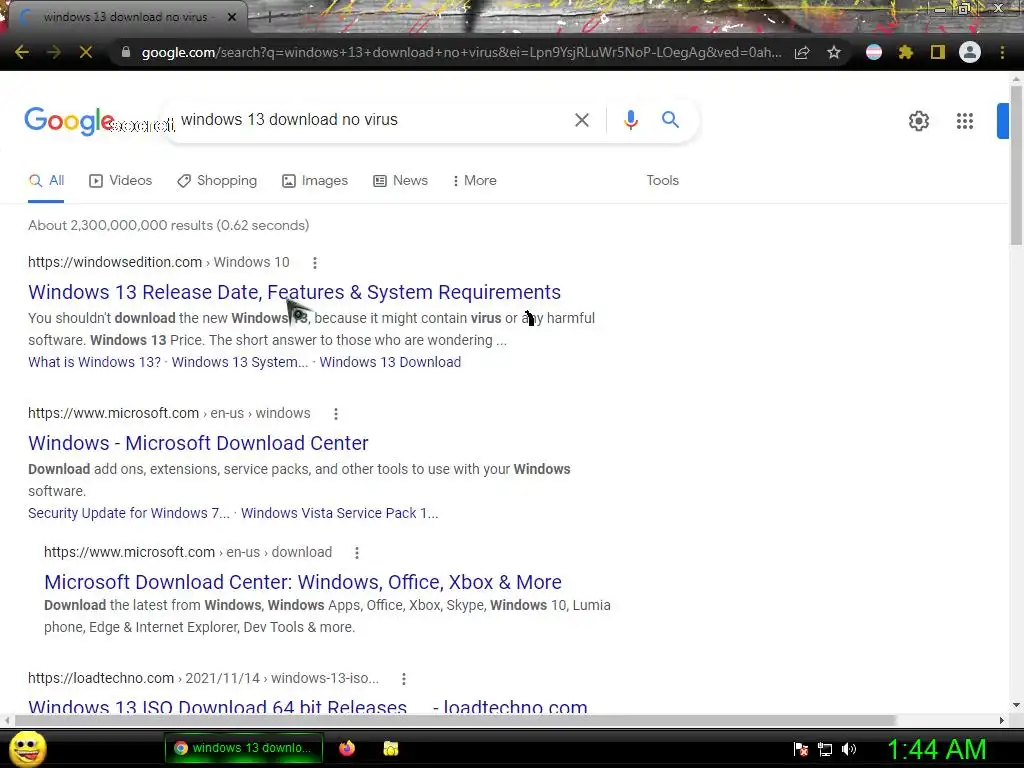Open the network tray icon

click(825, 749)
